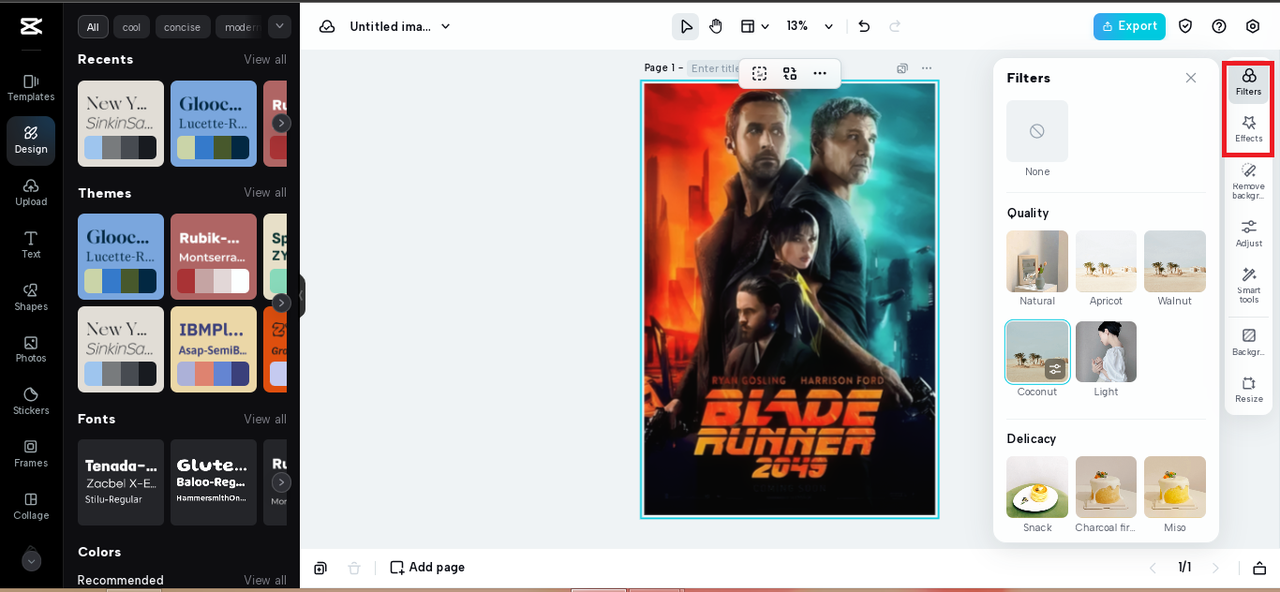
Task: Open the Upload panel
Action: pyautogui.click(x=31, y=192)
